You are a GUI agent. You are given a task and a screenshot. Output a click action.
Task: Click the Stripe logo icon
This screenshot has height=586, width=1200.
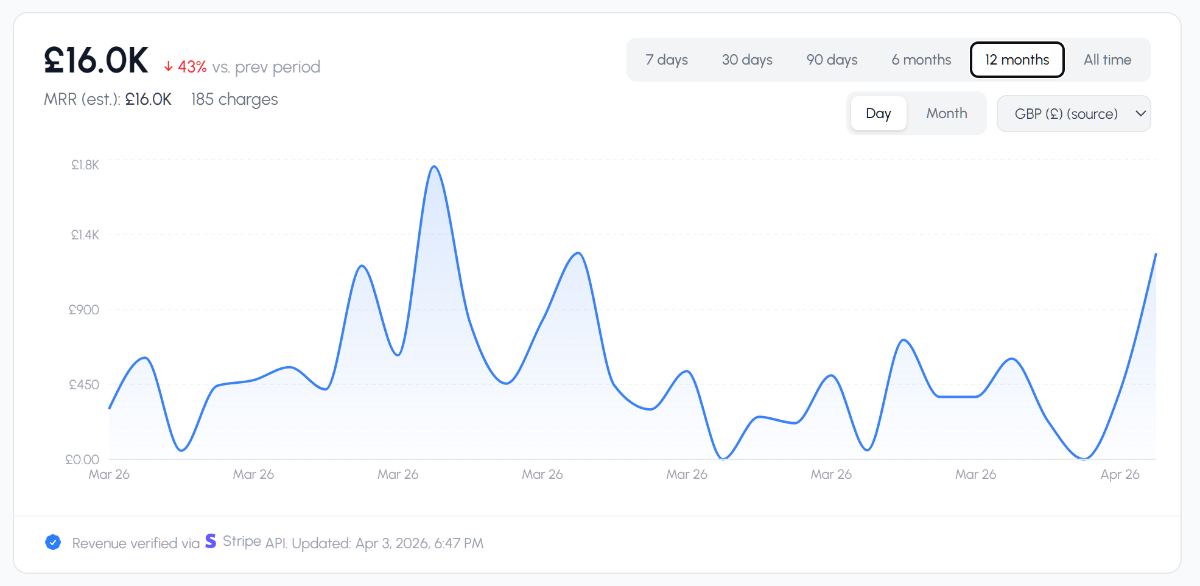coord(210,541)
